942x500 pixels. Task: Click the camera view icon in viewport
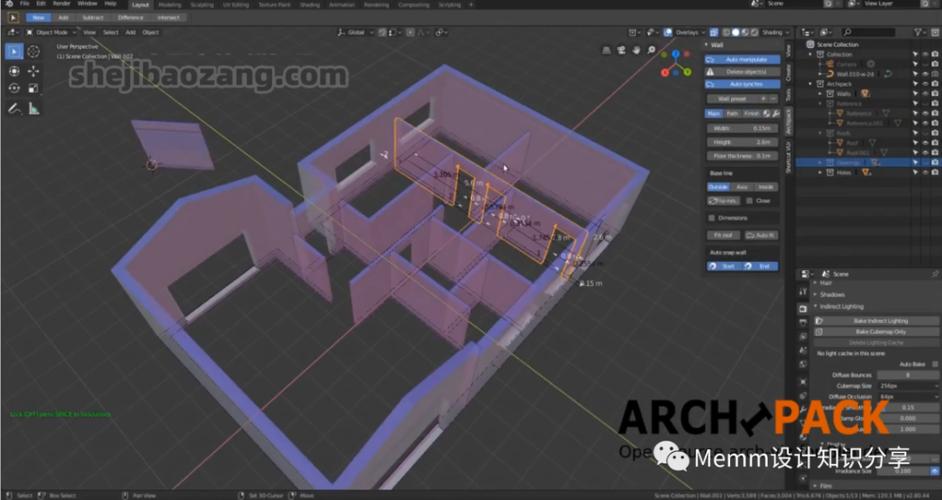[x=621, y=50]
